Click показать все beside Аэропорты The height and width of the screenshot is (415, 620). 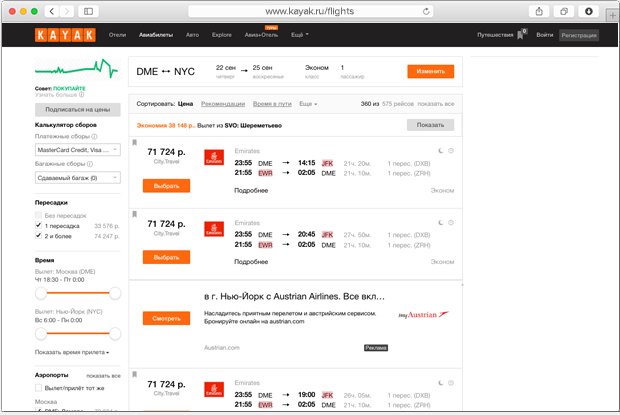[103, 375]
